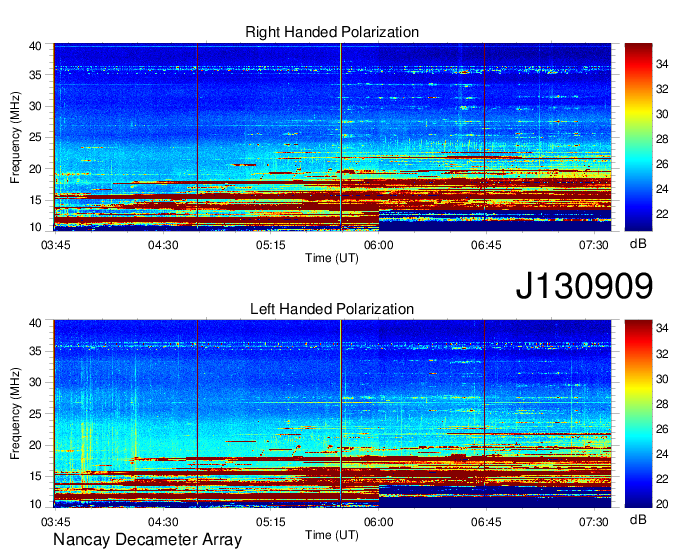Screen dimensions: 680x552
Task: Click 10 MHz tick on Right Handed plot
Action: (35, 227)
